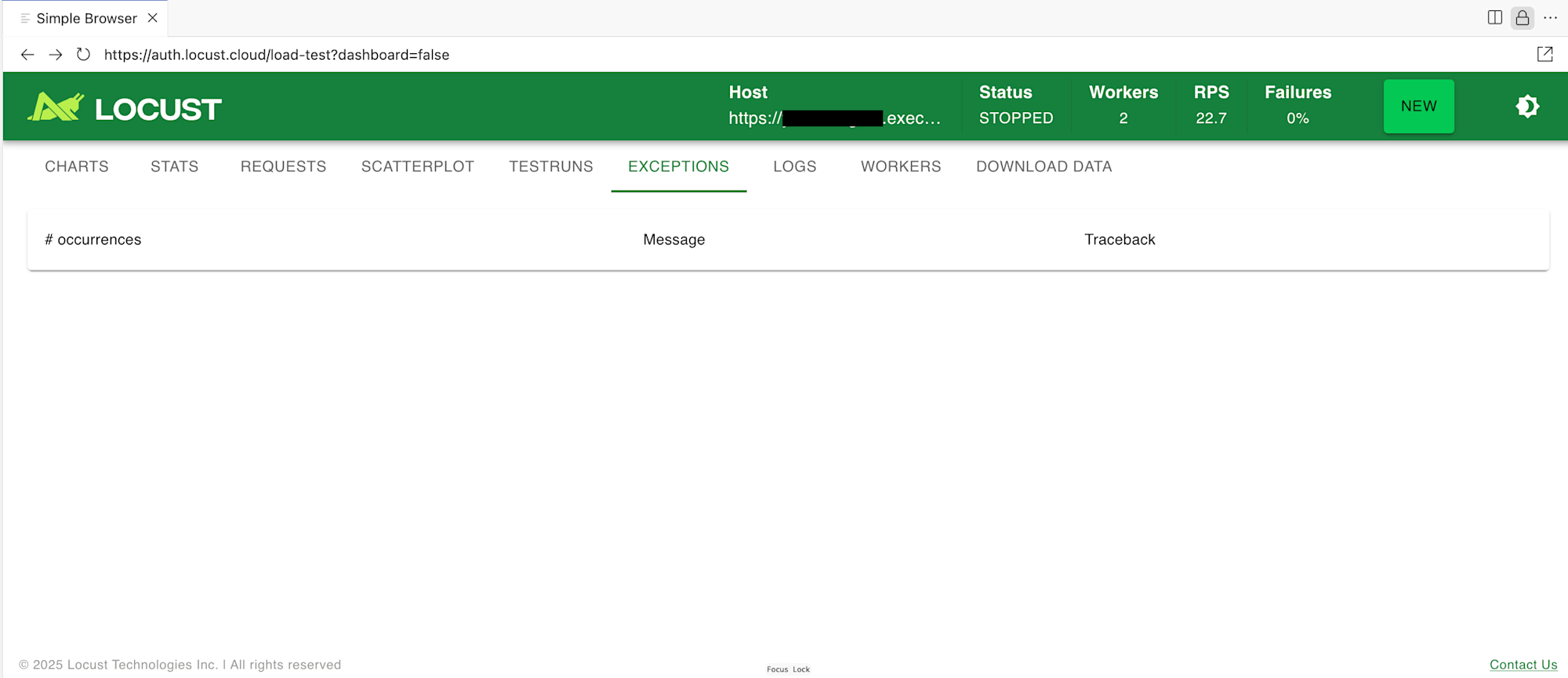This screenshot has height=678, width=1568.
Task: Select the Exceptions tab
Action: [679, 166]
